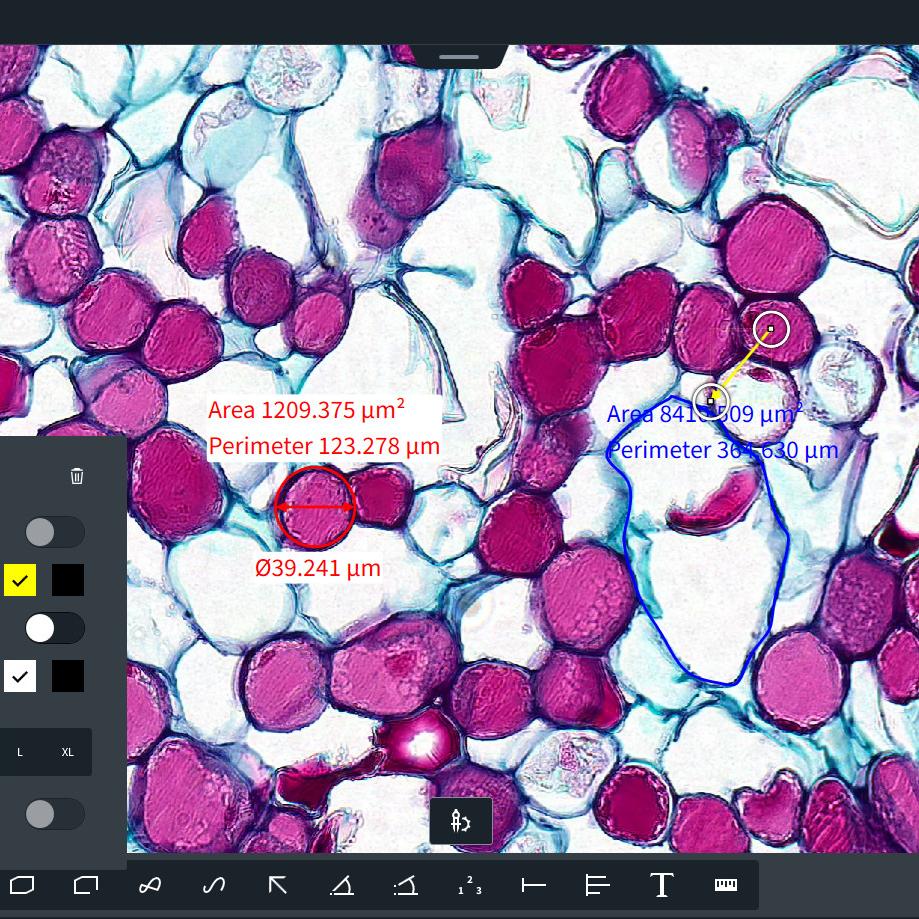The width and height of the screenshot is (919, 919).
Task: Toggle the switch below the L XL buttons
Action: (55, 814)
